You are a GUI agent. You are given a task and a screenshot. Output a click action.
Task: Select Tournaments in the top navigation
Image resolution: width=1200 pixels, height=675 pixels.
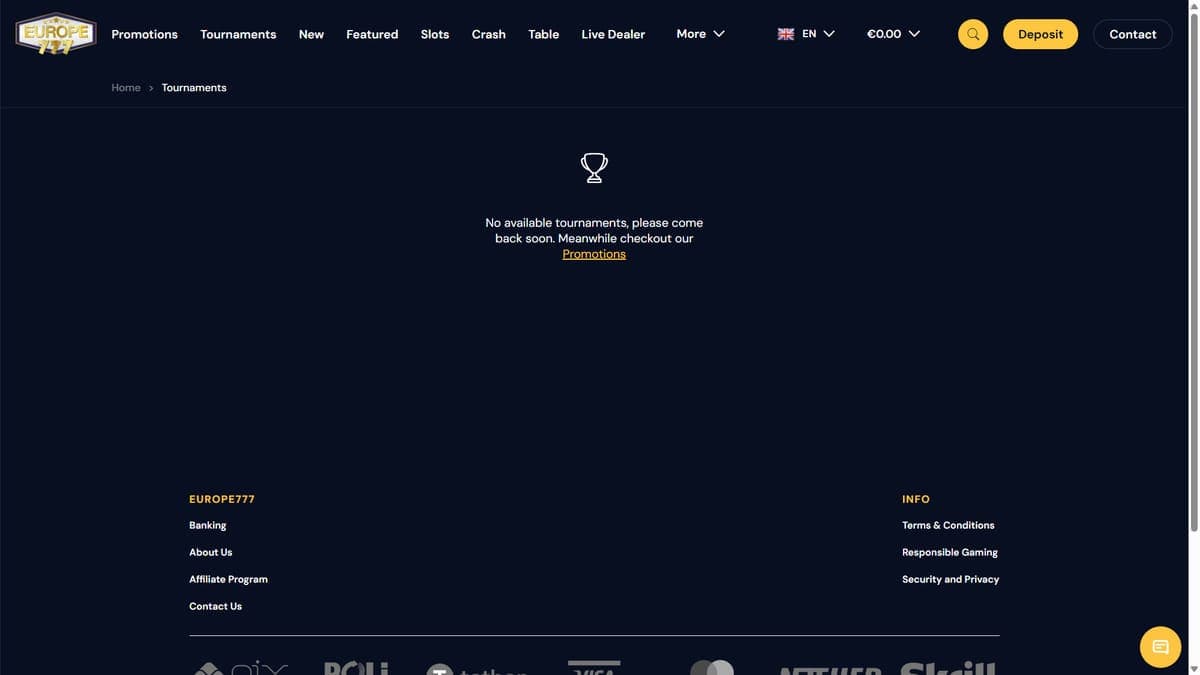click(238, 34)
